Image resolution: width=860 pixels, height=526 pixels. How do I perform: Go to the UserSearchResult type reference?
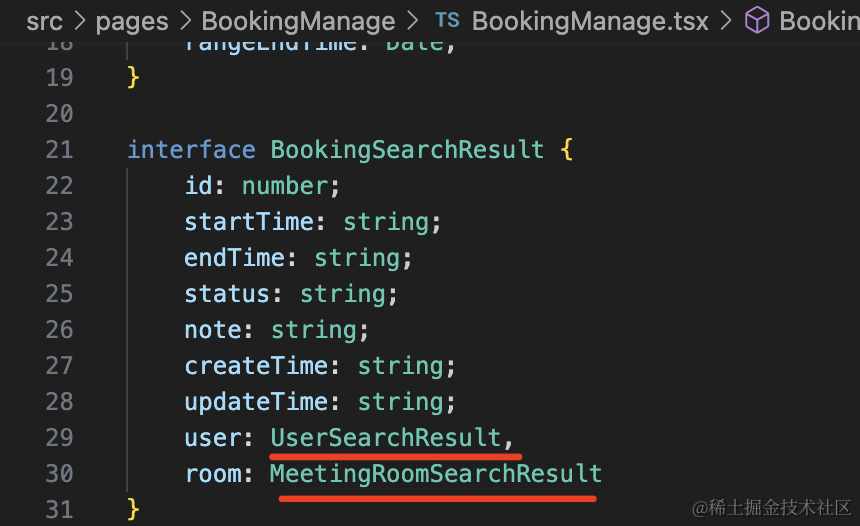386,438
